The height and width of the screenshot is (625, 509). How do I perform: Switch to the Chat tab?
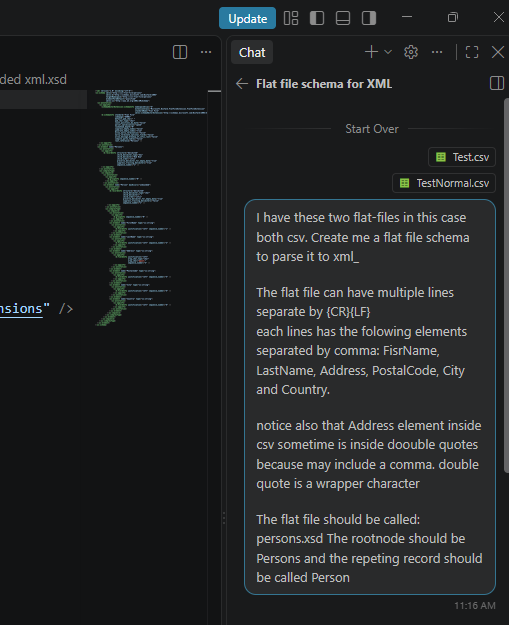252,52
